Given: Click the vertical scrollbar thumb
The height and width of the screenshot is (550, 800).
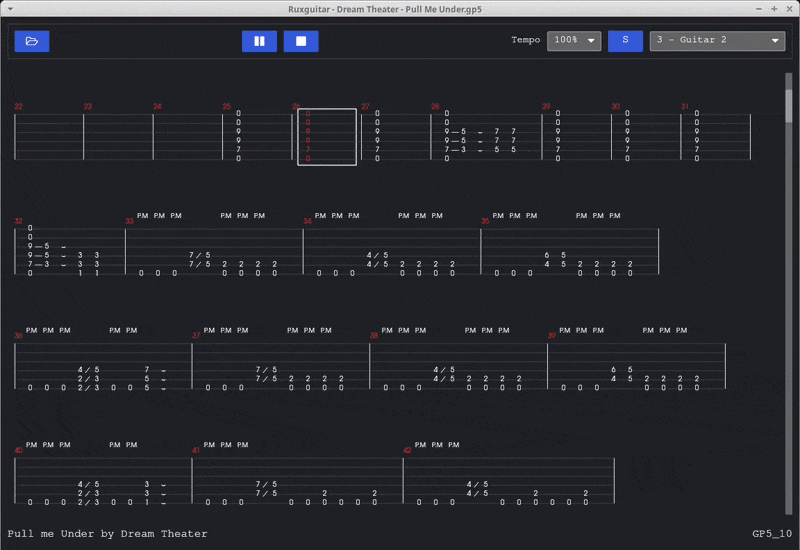Looking at the screenshot, I should pyautogui.click(x=788, y=120).
